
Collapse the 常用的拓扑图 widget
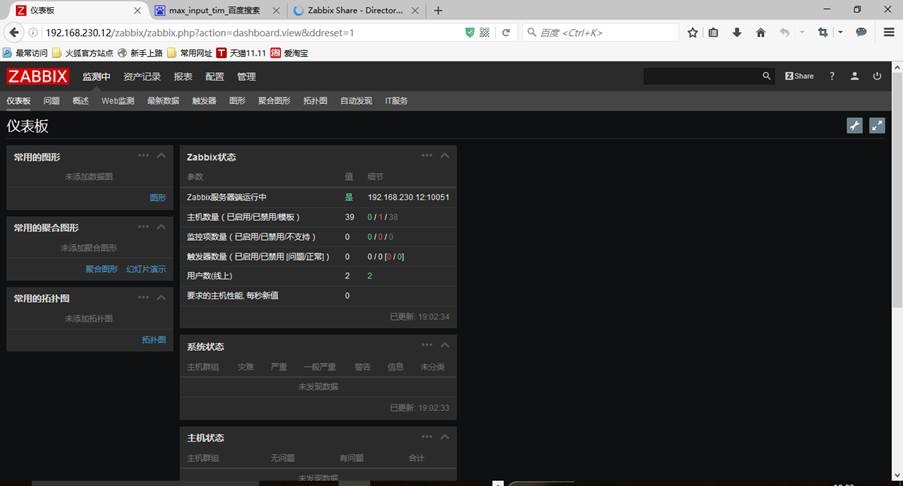point(161,298)
